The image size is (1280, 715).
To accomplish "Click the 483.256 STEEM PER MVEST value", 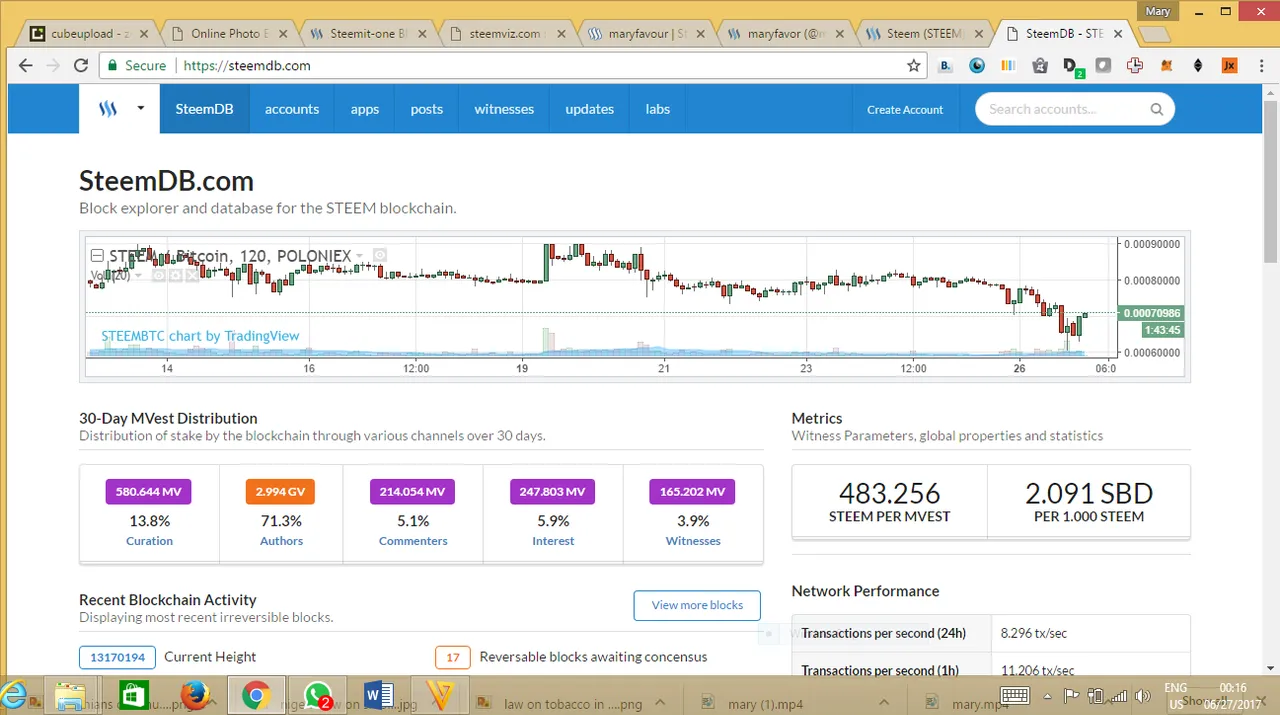I will 889,494.
